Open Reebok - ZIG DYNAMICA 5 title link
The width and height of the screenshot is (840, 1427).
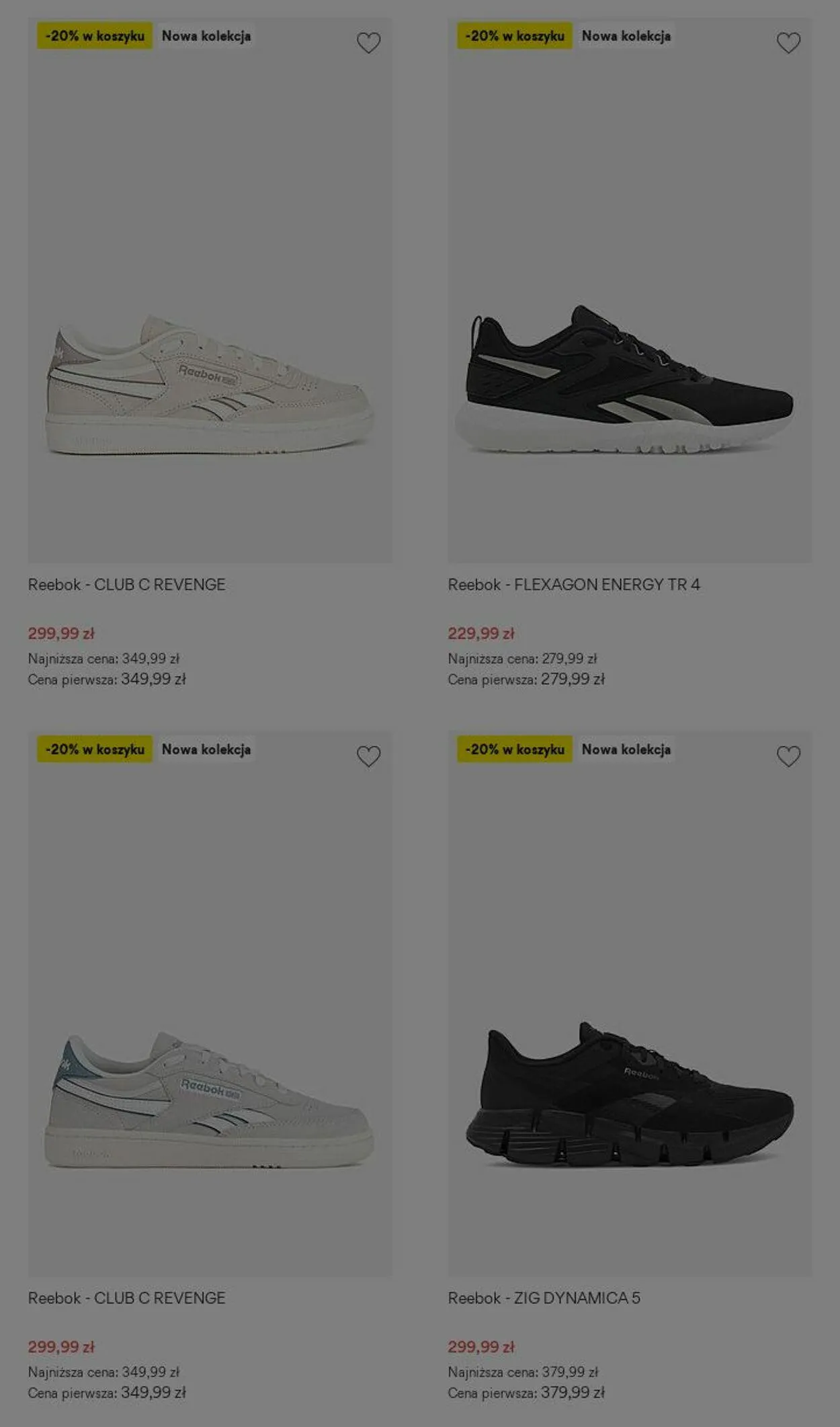pos(544,1298)
